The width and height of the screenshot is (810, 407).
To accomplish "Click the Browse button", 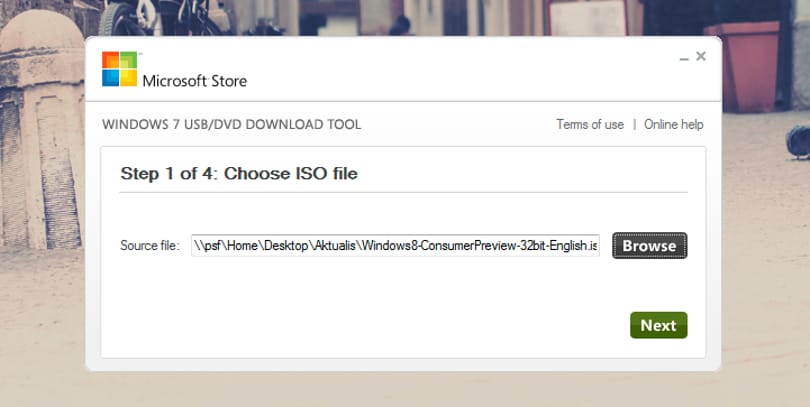I will (649, 245).
